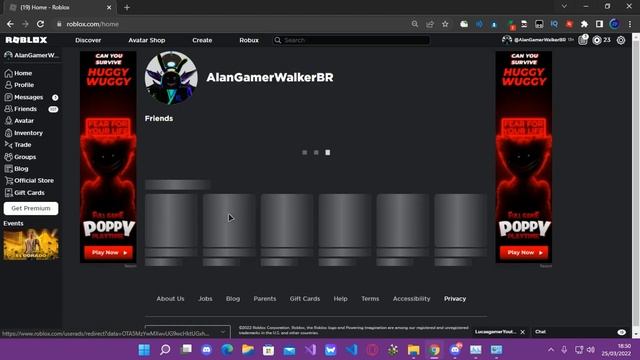This screenshot has width=640, height=360.
Task: Open the notifications icon in Roblox header
Action: coord(583,40)
